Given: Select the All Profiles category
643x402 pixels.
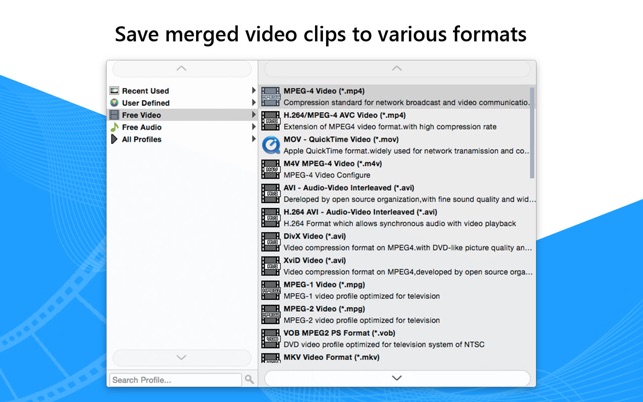Looking at the screenshot, I should point(182,139).
